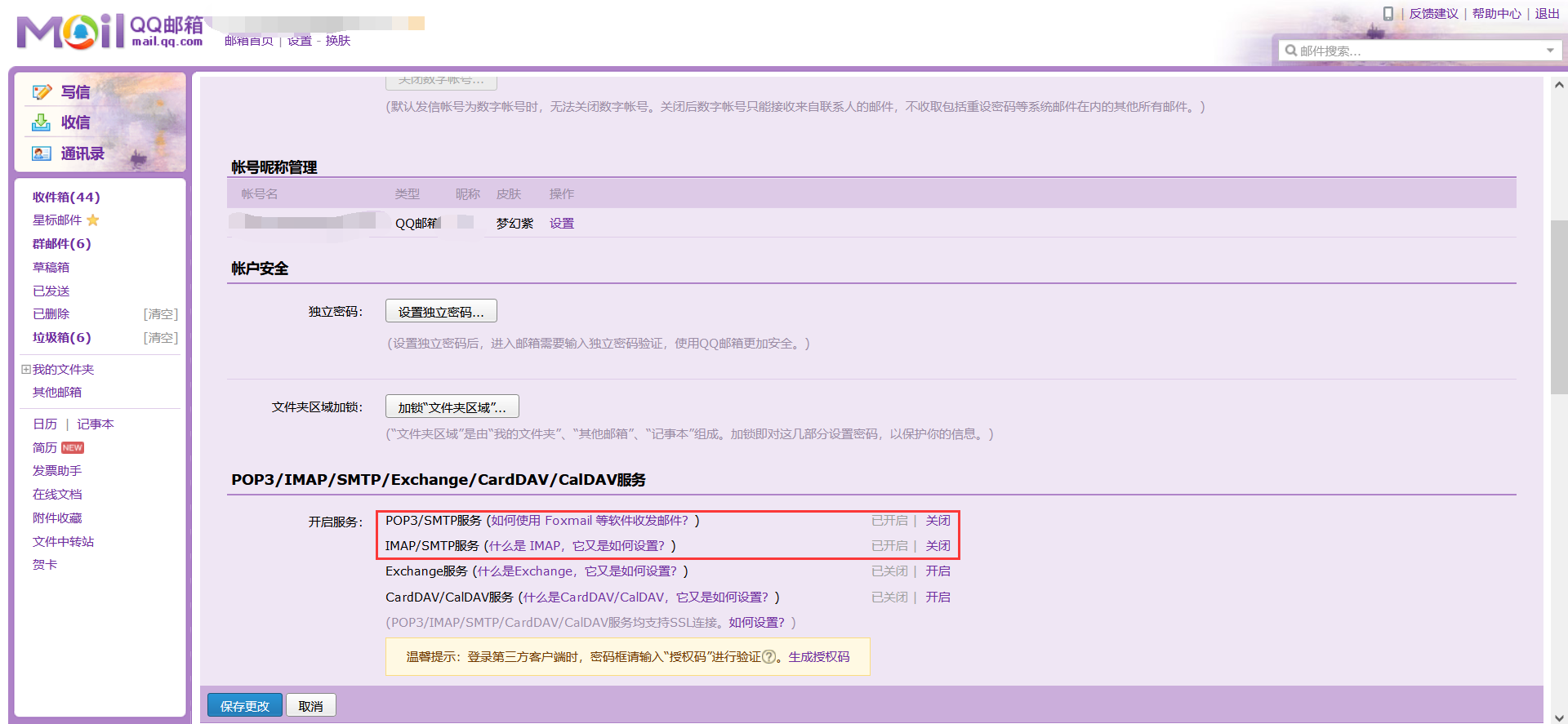This screenshot has height=724, width=1568.
Task: Click the NEW badge next to 简历
Action: click(x=73, y=448)
